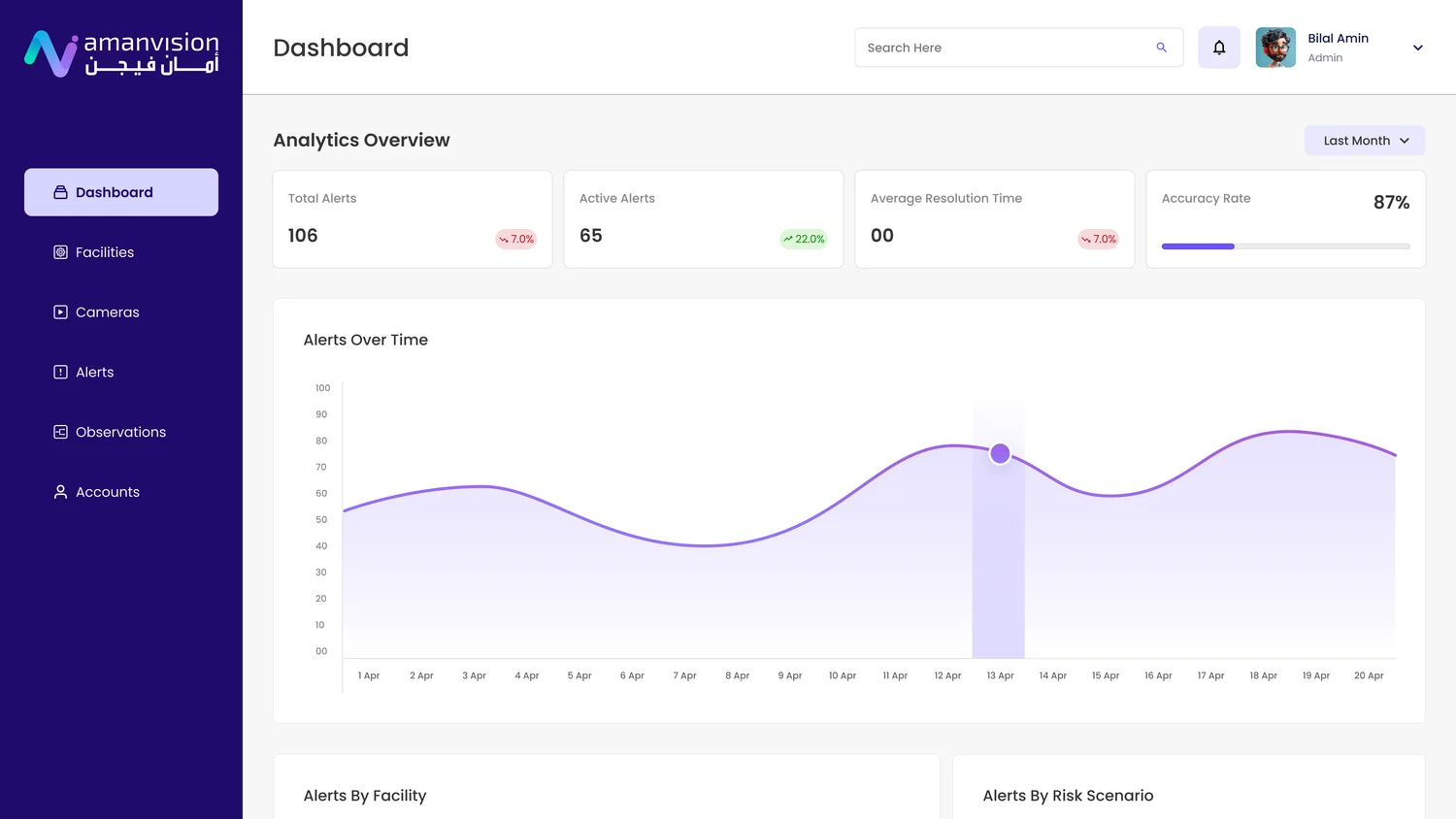Click the 10 Apr axis label
Viewport: 1456px width, 819px height.
843,675
